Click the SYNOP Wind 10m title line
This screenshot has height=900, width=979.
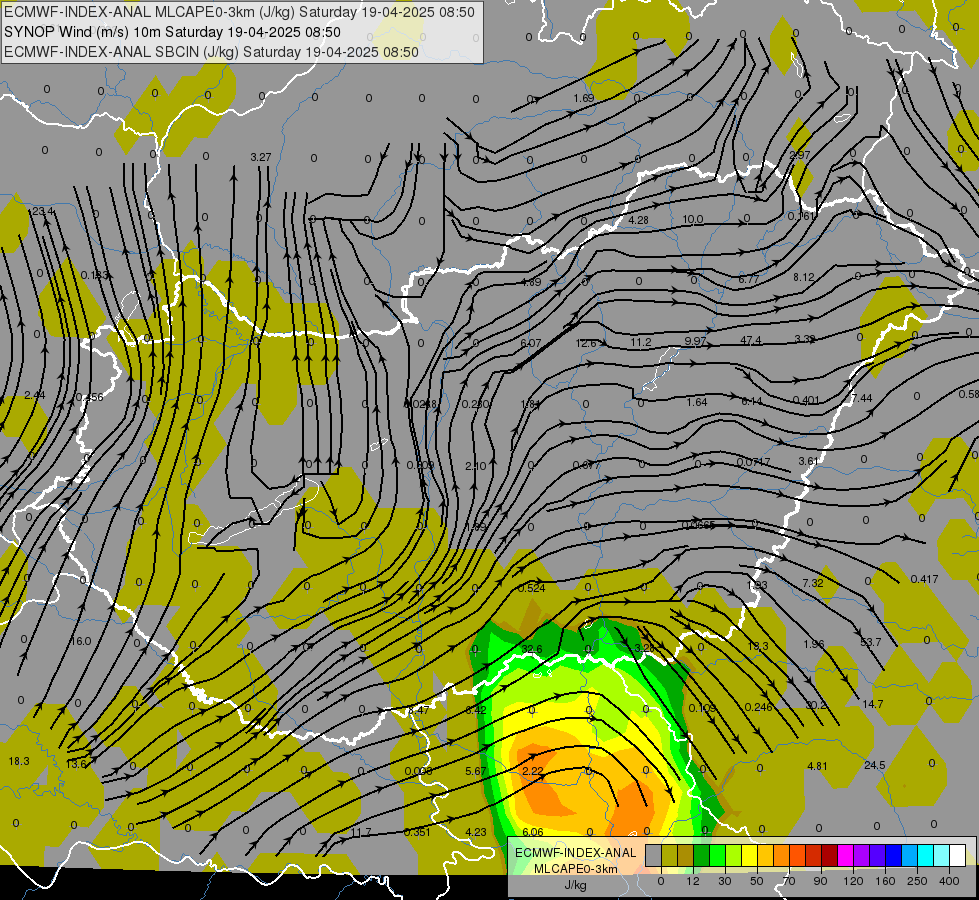pos(172,32)
